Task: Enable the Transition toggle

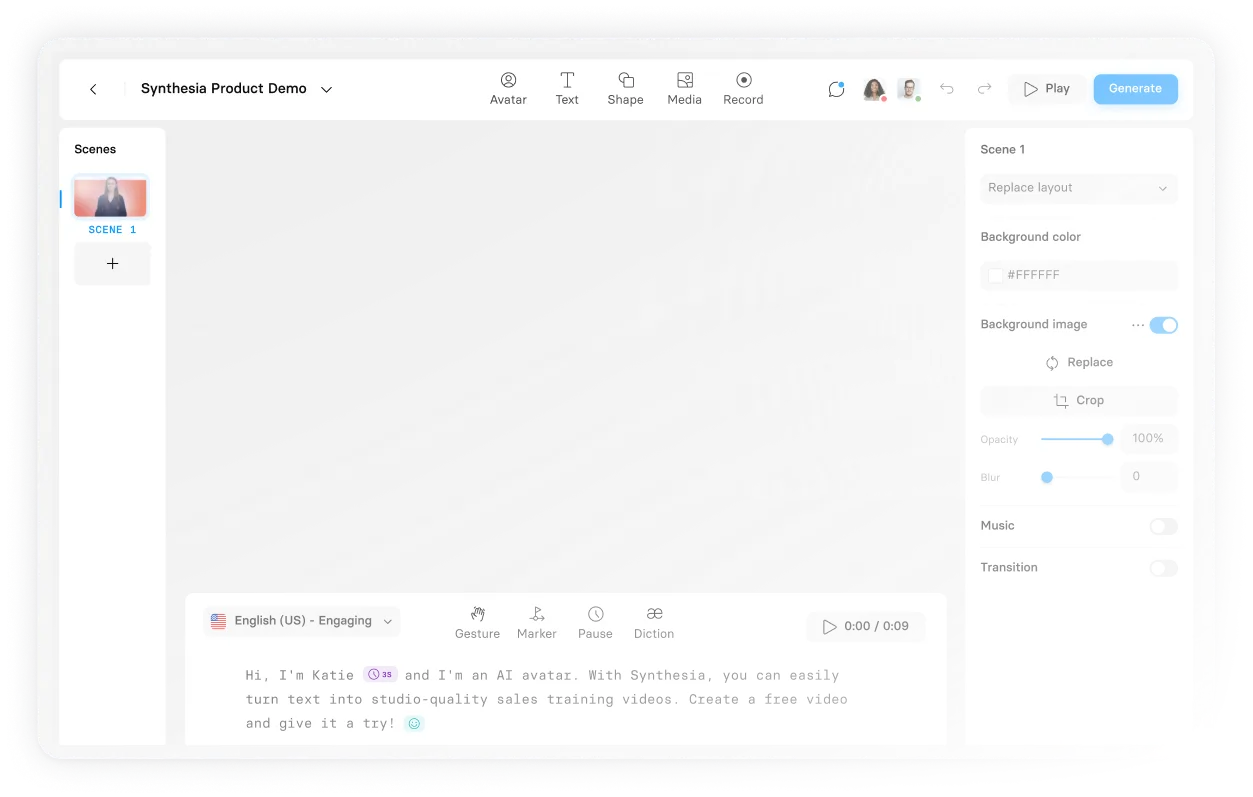Action: (x=1163, y=568)
